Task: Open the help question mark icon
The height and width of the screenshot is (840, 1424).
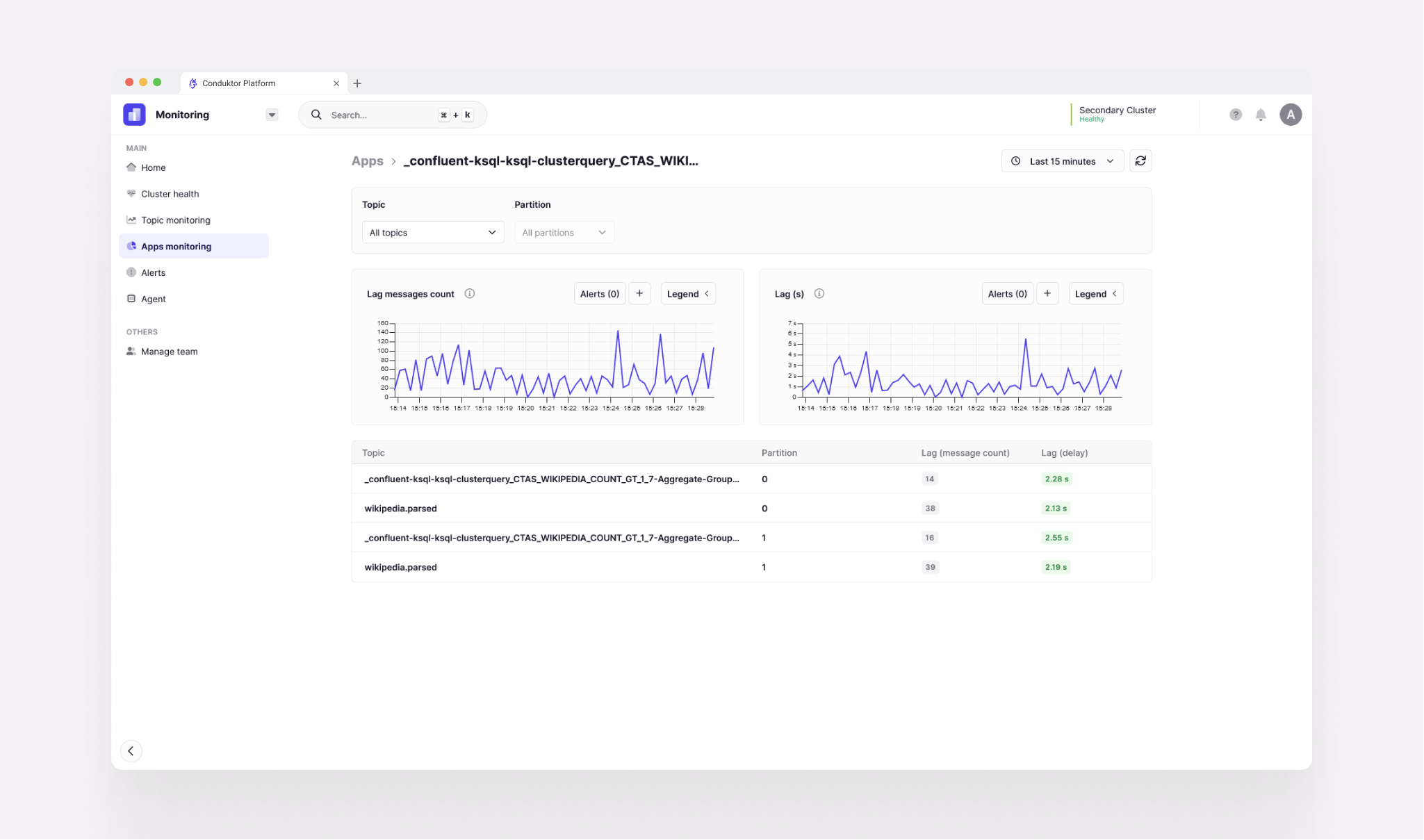Action: (x=1236, y=115)
